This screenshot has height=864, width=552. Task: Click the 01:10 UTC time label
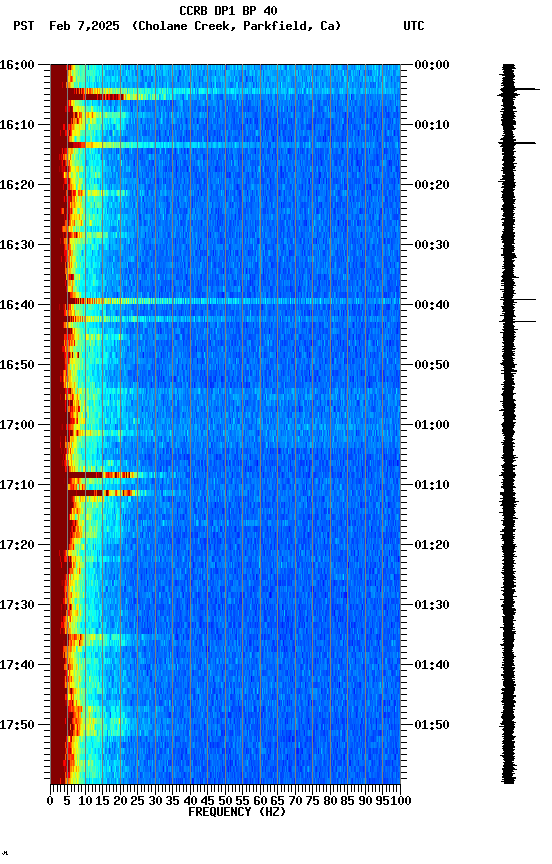[432, 485]
